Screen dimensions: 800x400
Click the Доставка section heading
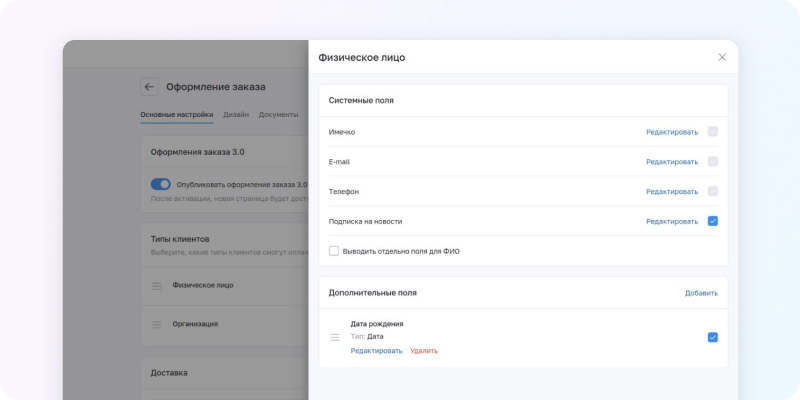(x=169, y=373)
